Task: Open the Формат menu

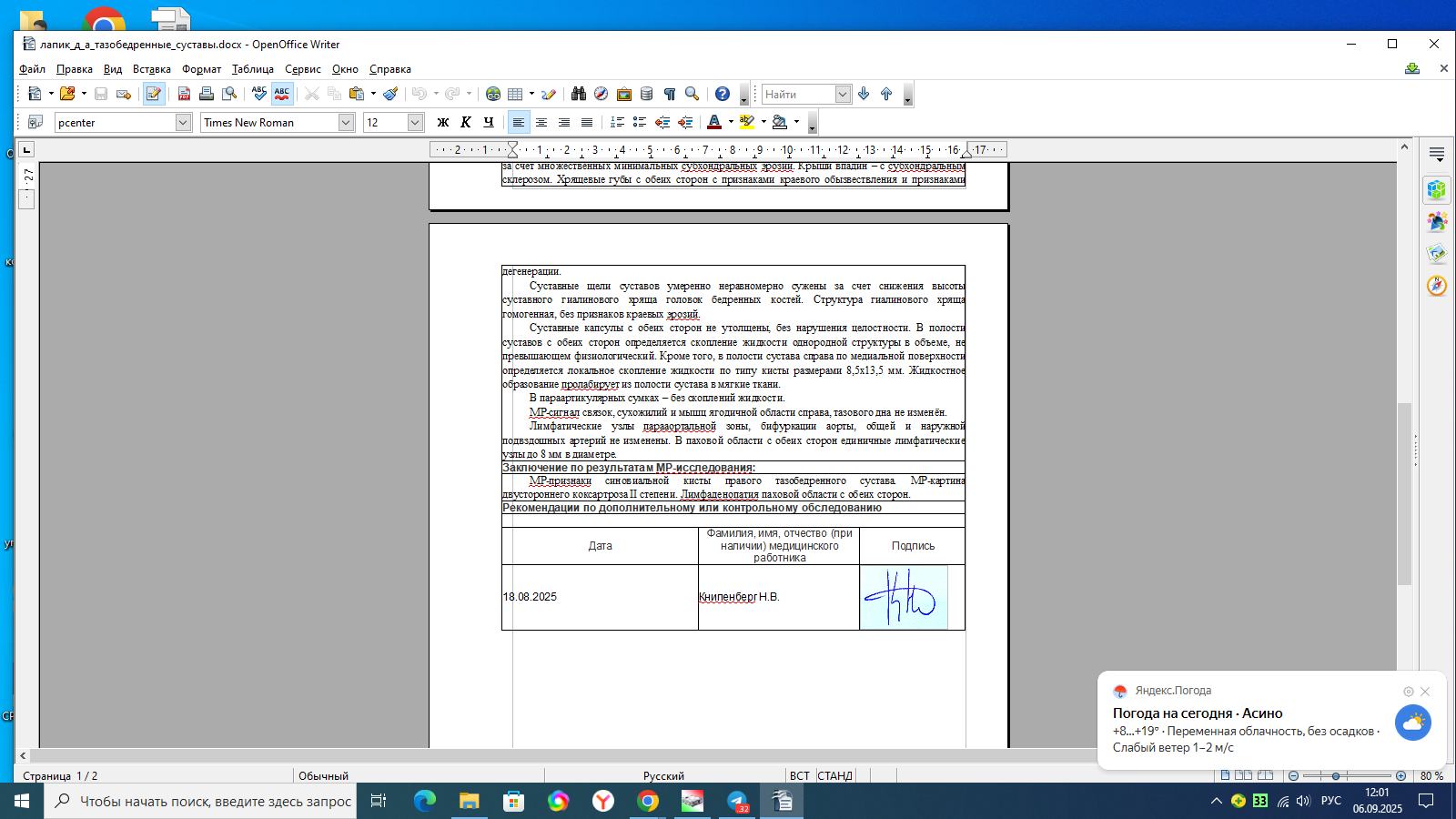Action: 201,69
